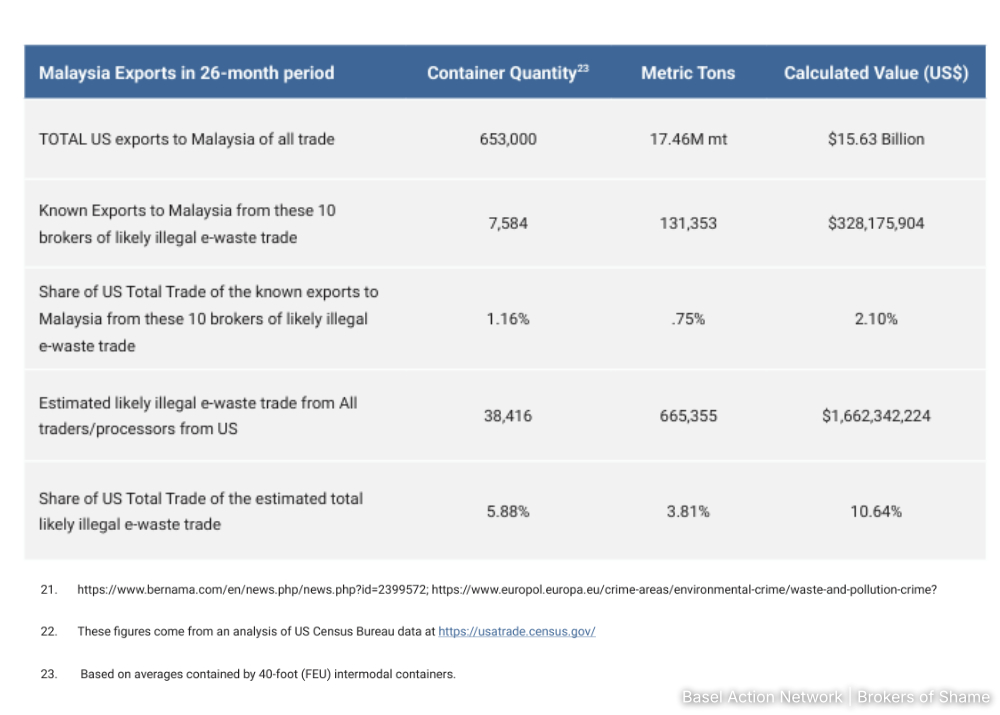Select the 'TOTAL US exports to Malaysia' row label
Image resolution: width=1000 pixels, height=715 pixels.
click(186, 139)
